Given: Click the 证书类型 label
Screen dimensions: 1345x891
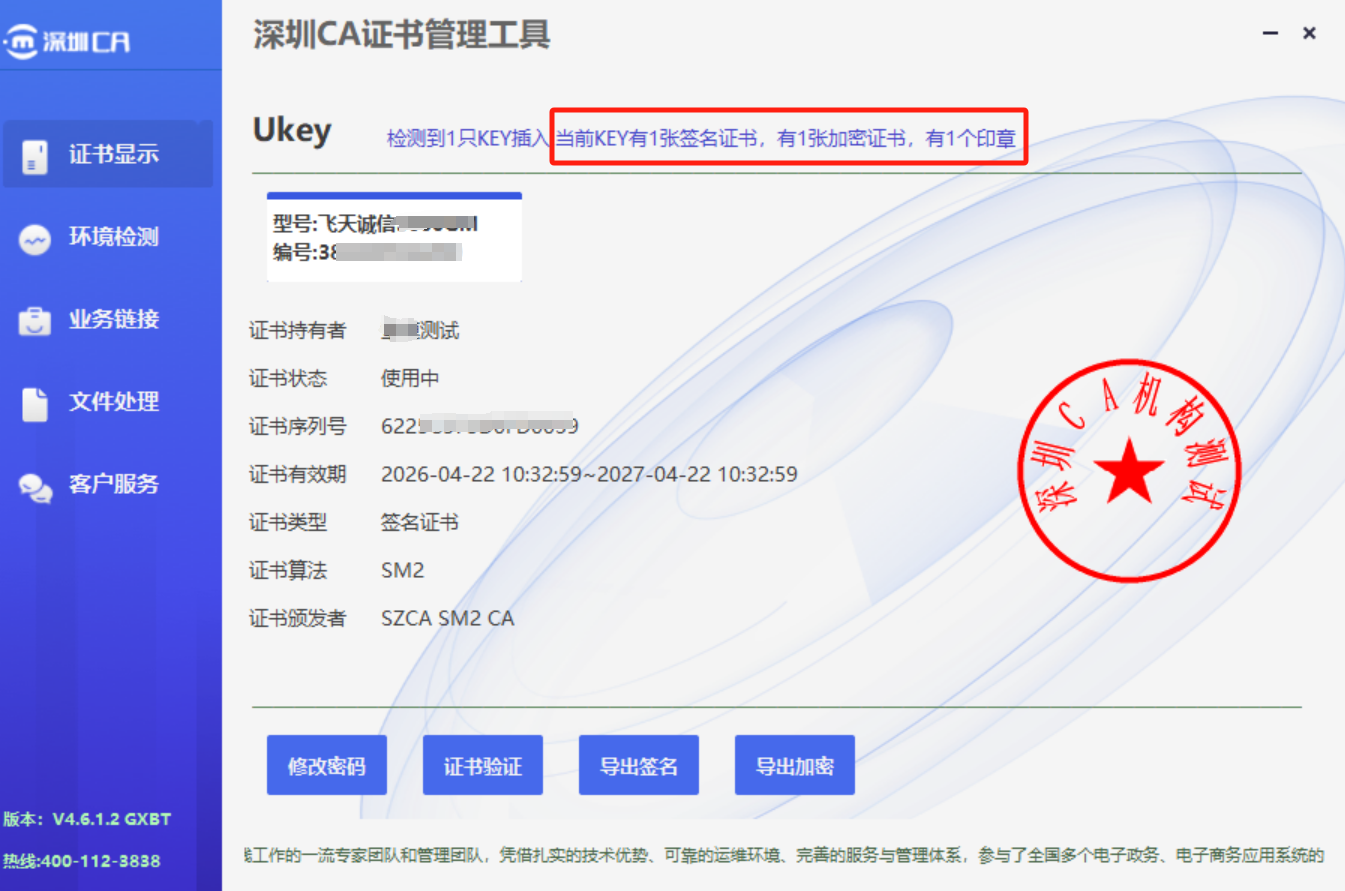Looking at the screenshot, I should [288, 523].
